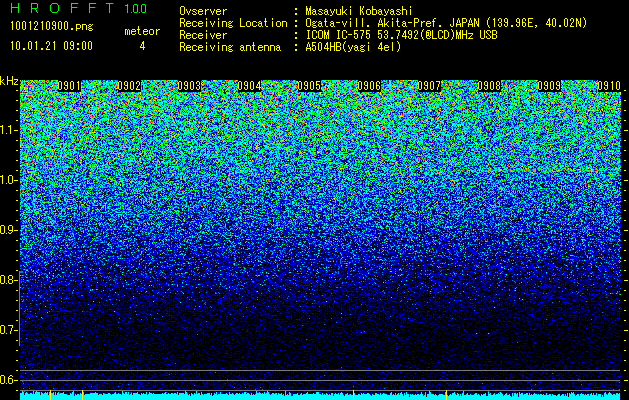Viewport: 629px width, 400px height.
Task: Click observer name Masayuki Kobayashi
Action: (x=358, y=11)
